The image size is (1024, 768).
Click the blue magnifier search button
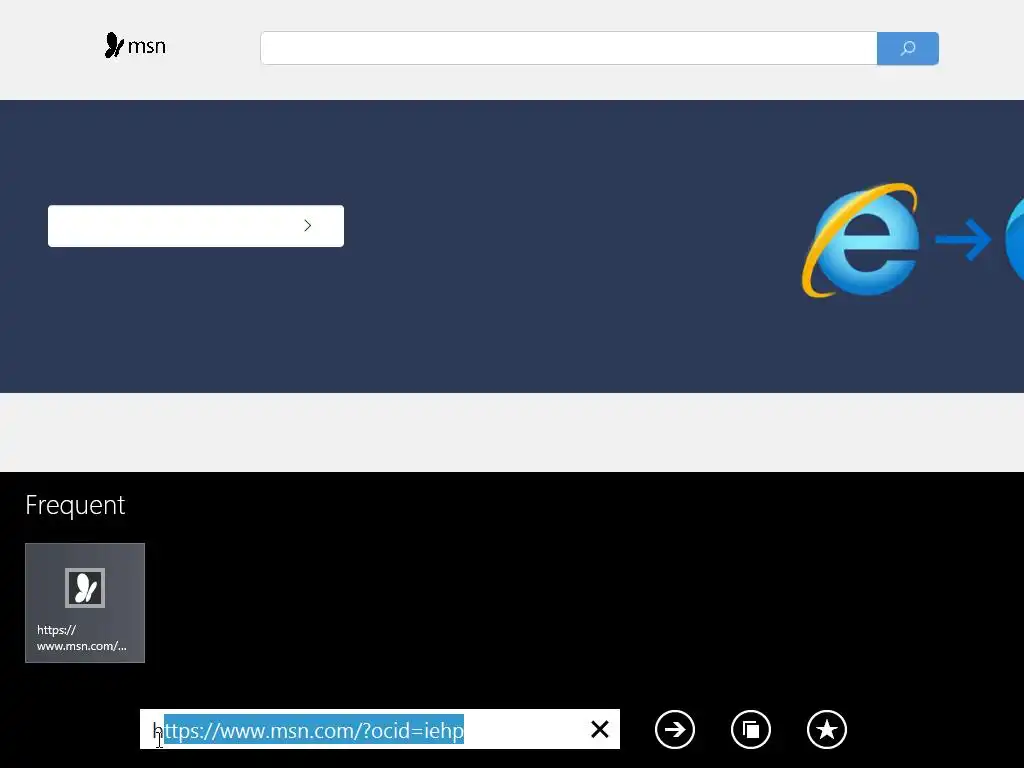(x=908, y=48)
